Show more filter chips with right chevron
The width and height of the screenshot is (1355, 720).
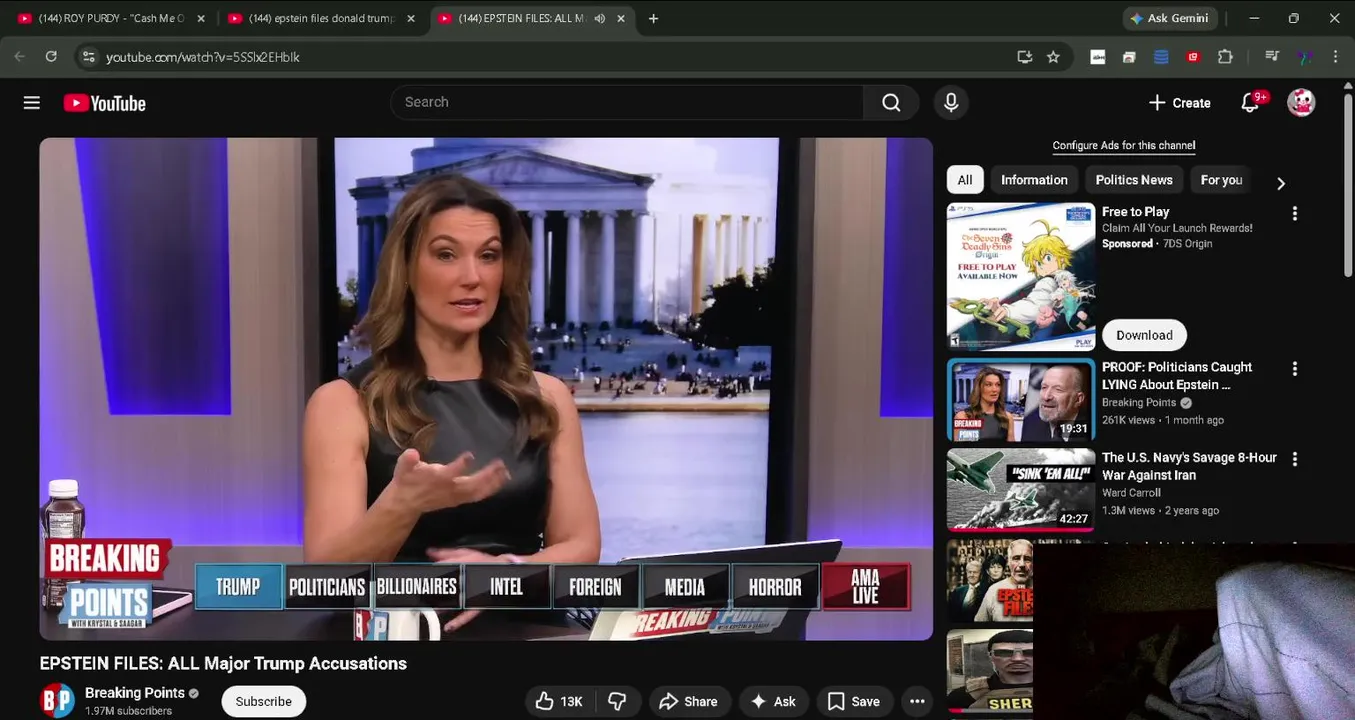pyautogui.click(x=1280, y=183)
